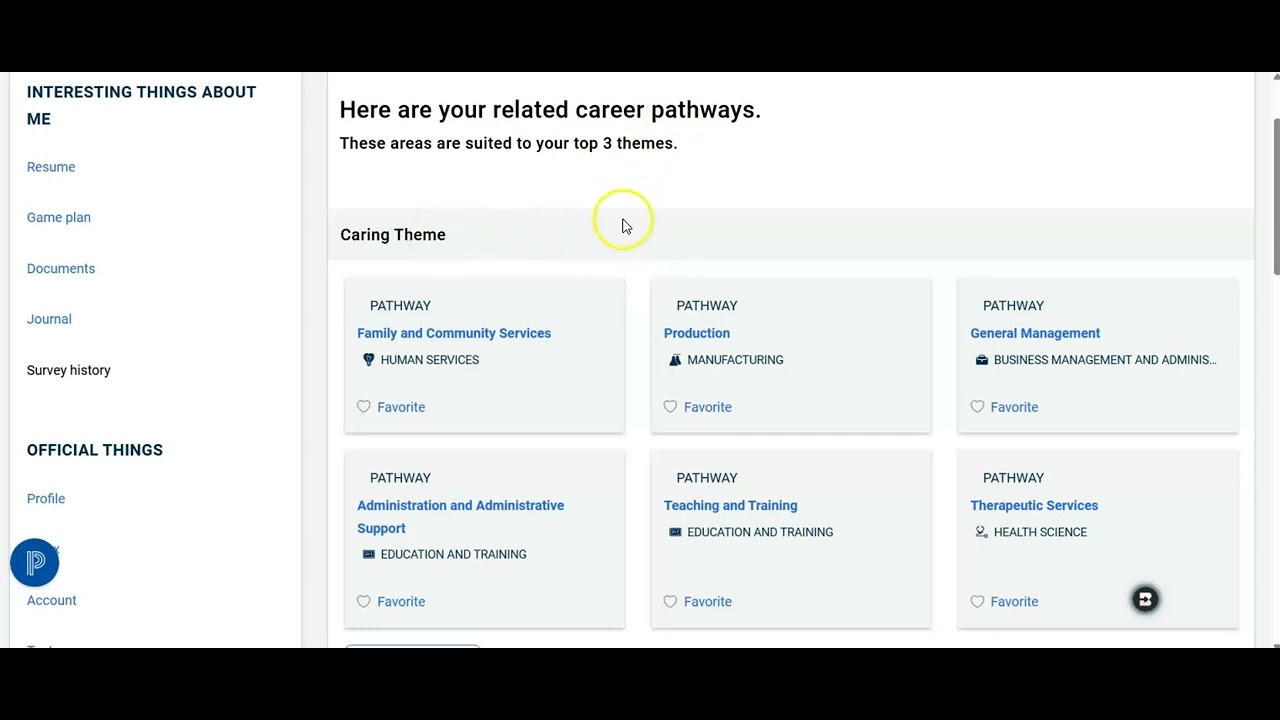
Task: Open Game plan in sidebar
Action: [x=59, y=217]
